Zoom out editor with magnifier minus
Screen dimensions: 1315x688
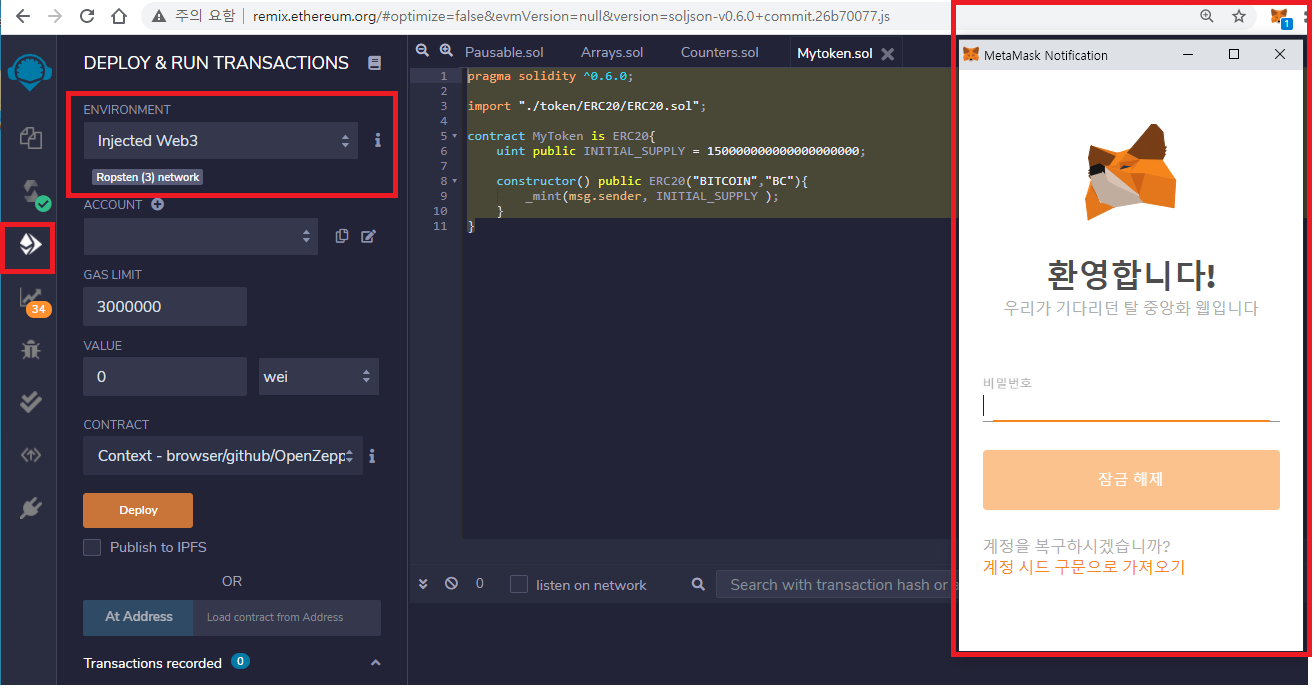click(x=422, y=51)
